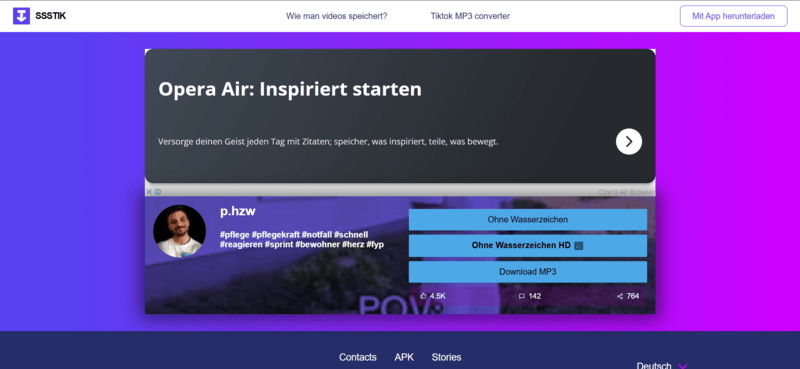The image size is (800, 369).
Task: Click the comments speech bubble icon
Action: tap(521, 296)
